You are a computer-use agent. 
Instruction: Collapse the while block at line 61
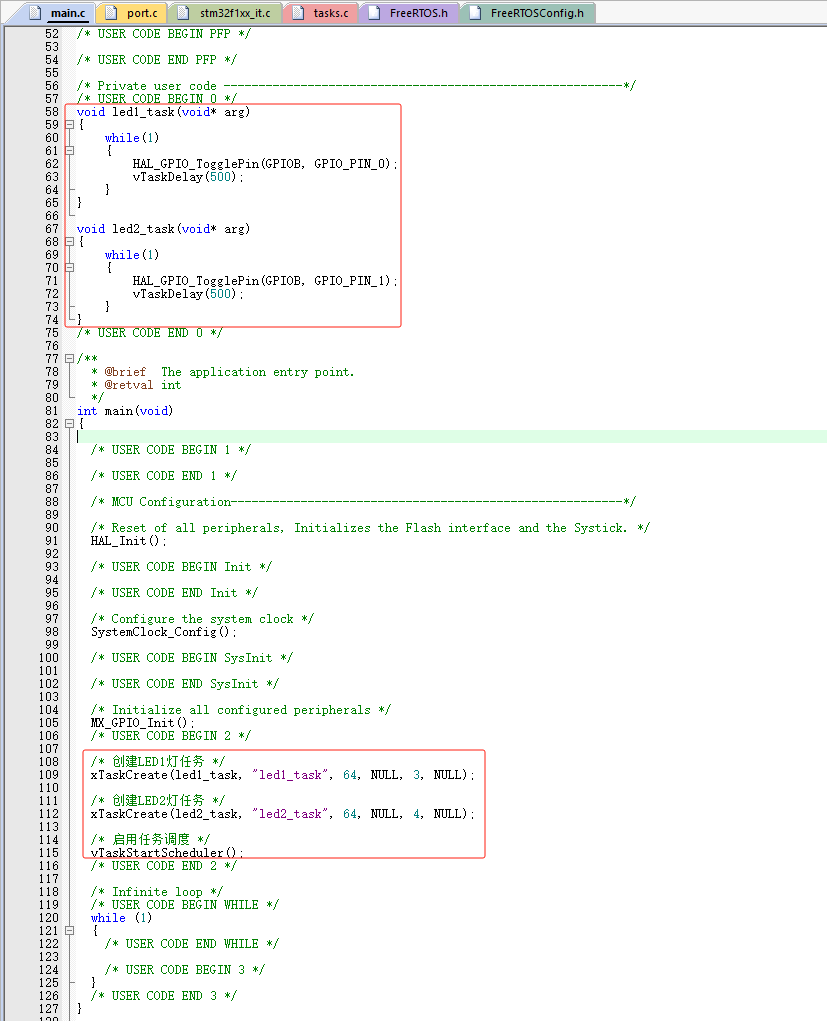[x=70, y=150]
